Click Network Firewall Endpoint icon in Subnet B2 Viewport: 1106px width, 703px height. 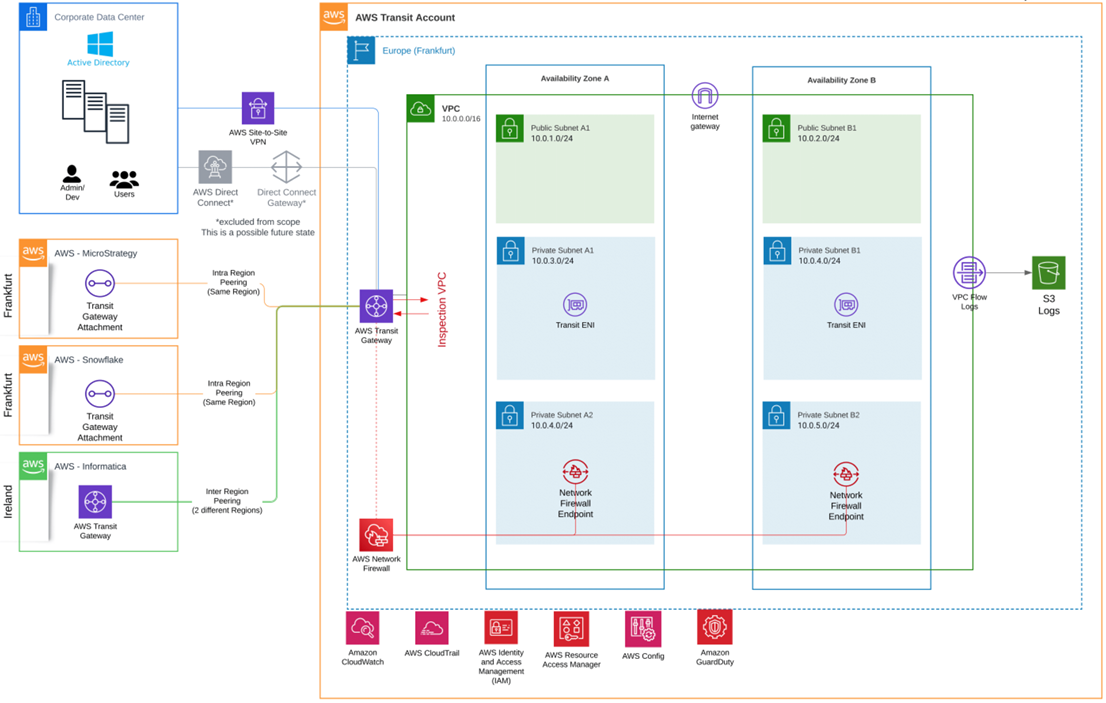(846, 475)
